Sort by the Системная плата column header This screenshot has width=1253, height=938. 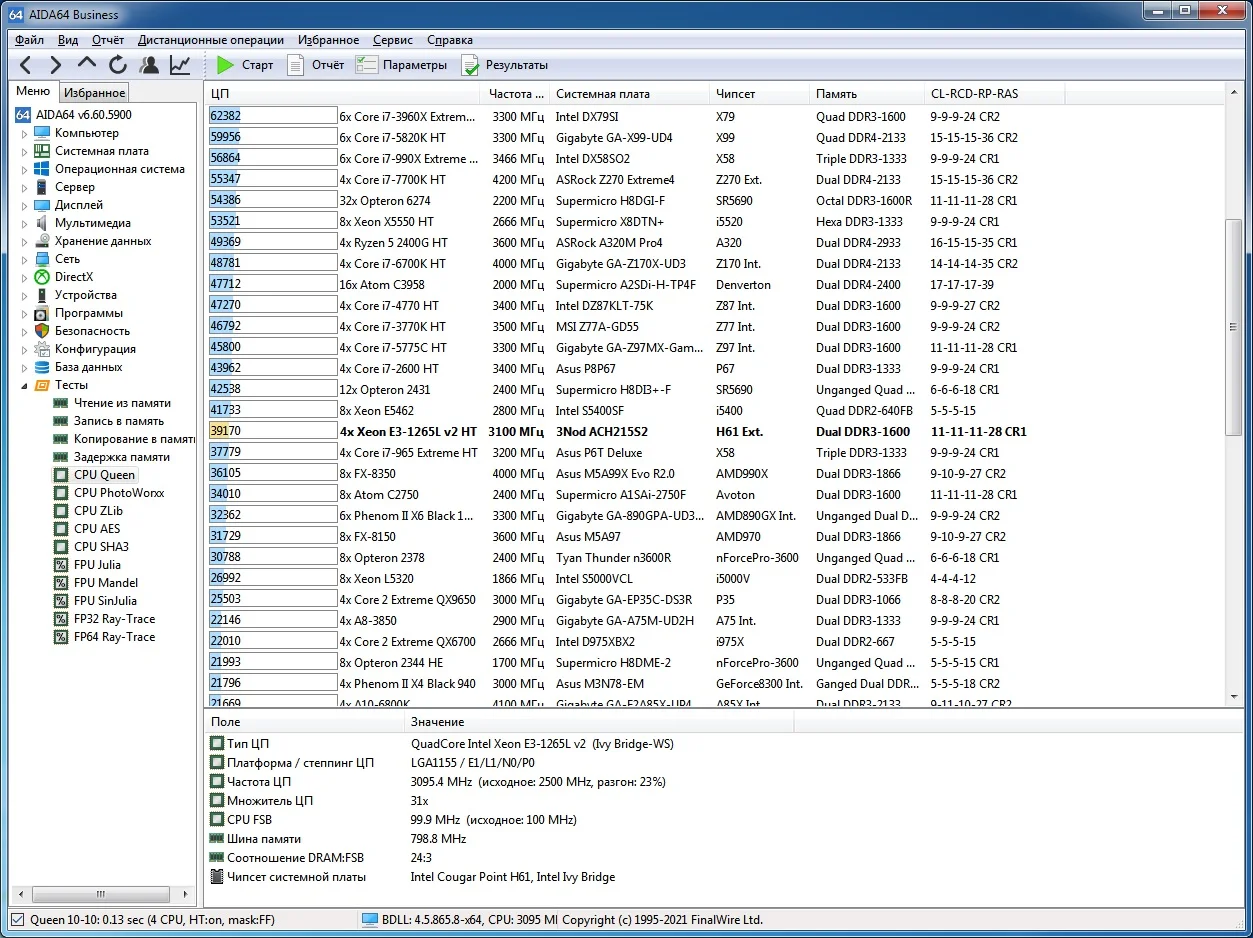[x=630, y=94]
